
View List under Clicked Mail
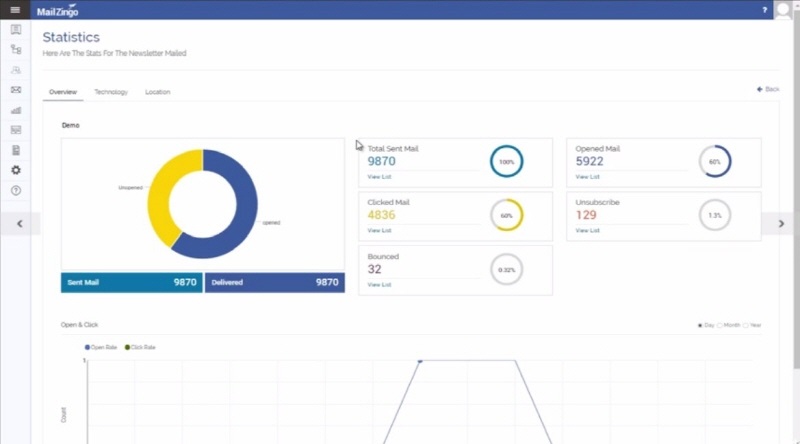[x=379, y=231]
